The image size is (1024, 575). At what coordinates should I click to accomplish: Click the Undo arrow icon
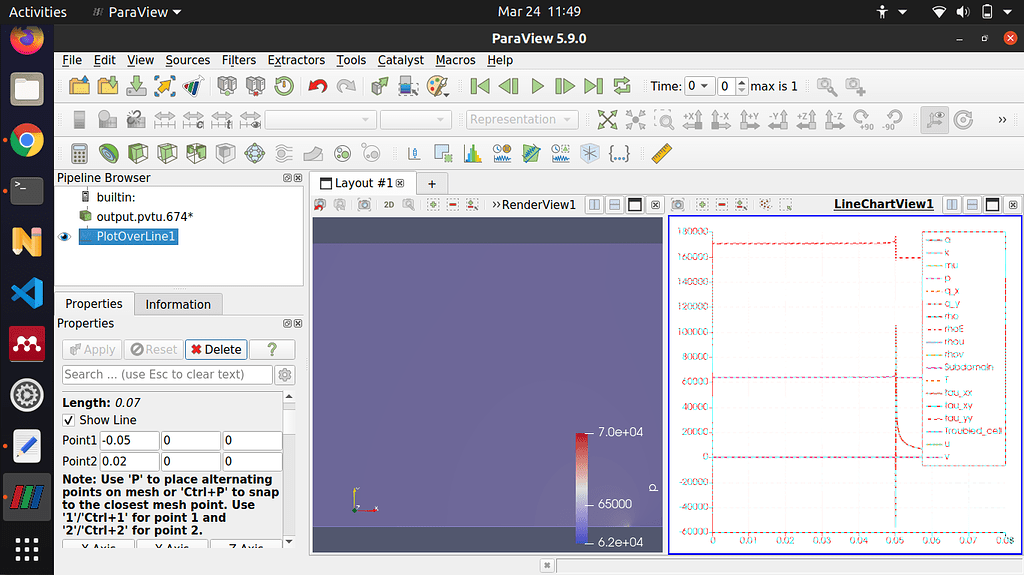click(317, 86)
